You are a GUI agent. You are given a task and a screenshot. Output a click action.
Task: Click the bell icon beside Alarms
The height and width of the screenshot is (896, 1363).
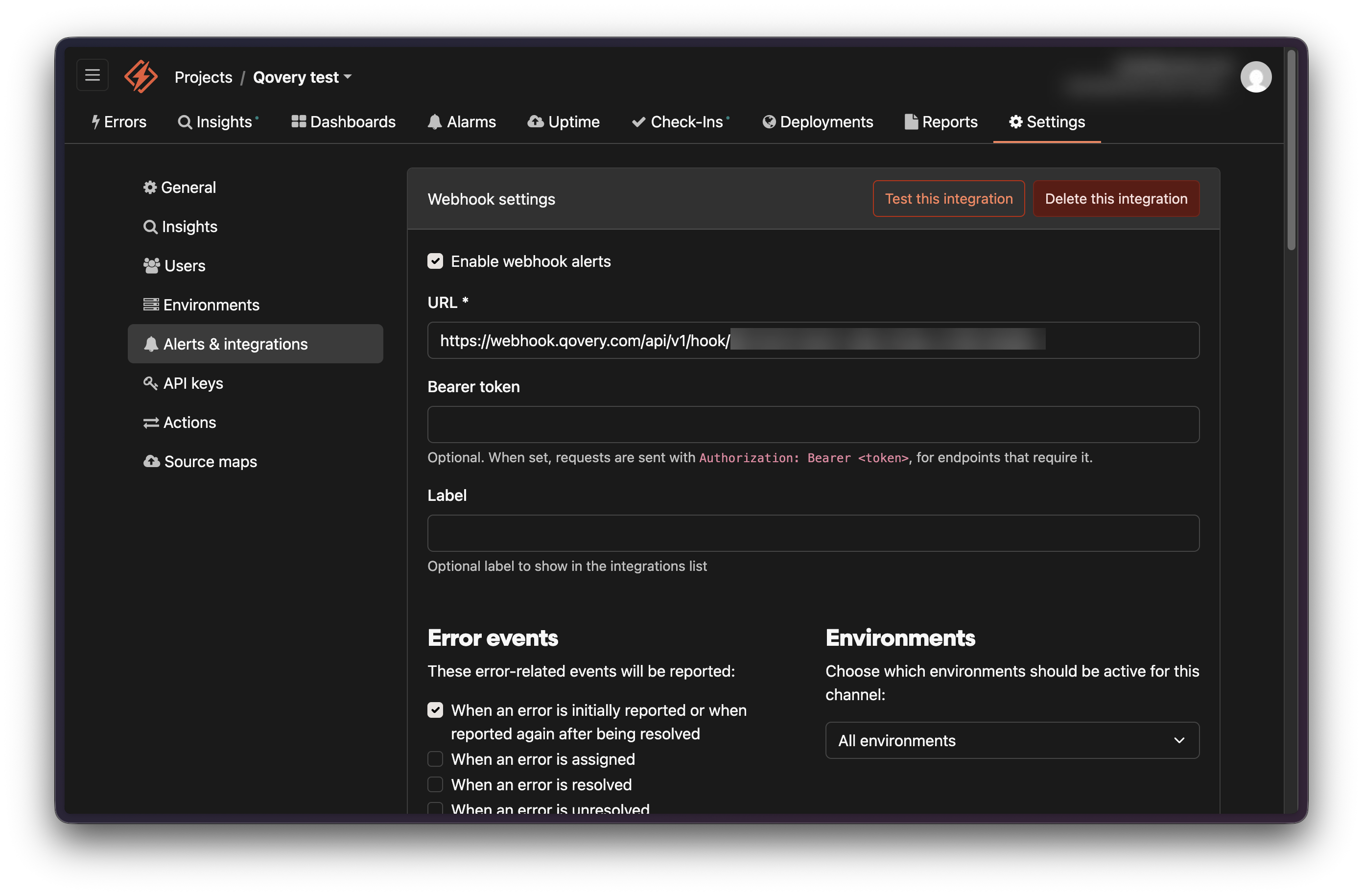coord(435,122)
